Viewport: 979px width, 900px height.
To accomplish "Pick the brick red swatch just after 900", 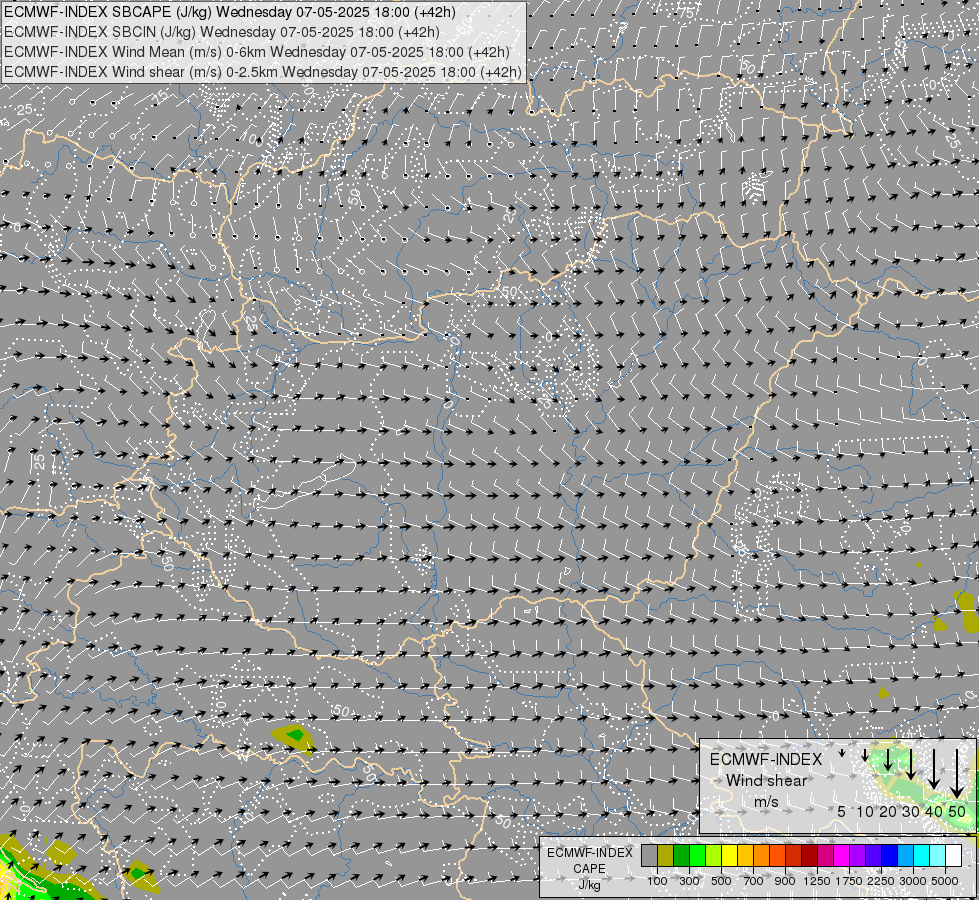I will click(794, 855).
